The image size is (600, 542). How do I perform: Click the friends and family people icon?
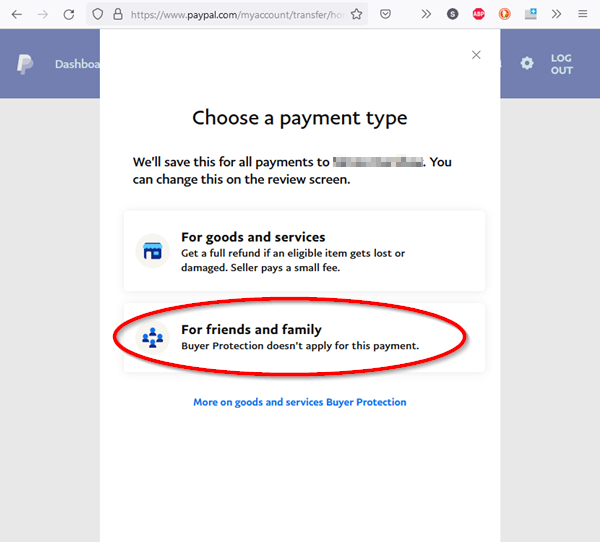153,337
